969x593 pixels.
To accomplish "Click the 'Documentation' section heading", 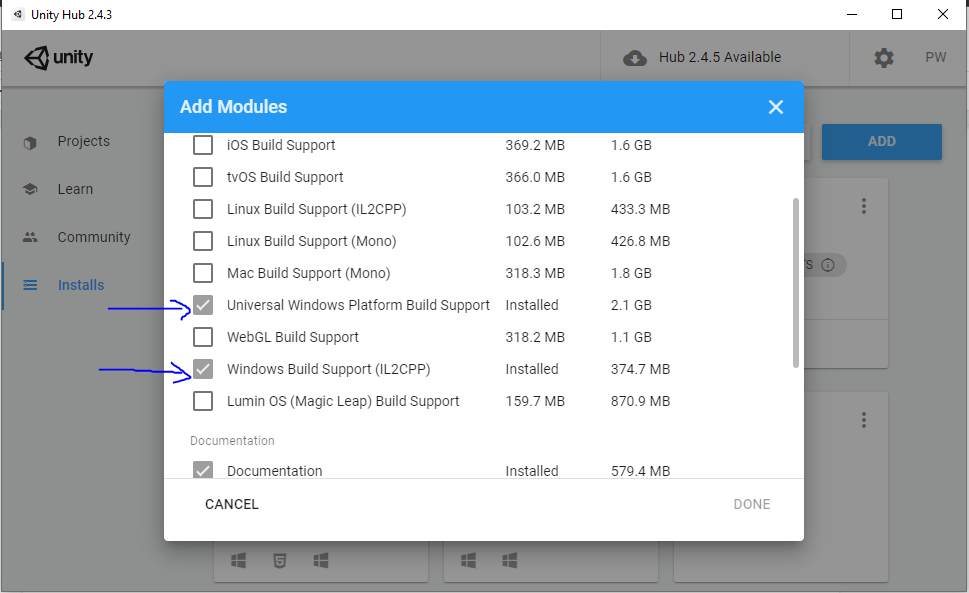I will tap(232, 440).
